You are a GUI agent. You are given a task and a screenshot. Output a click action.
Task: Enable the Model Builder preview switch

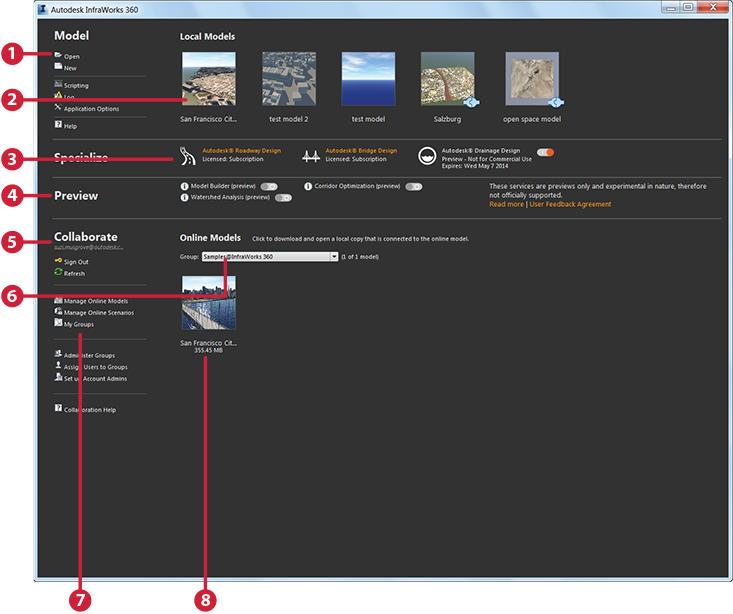[269, 187]
